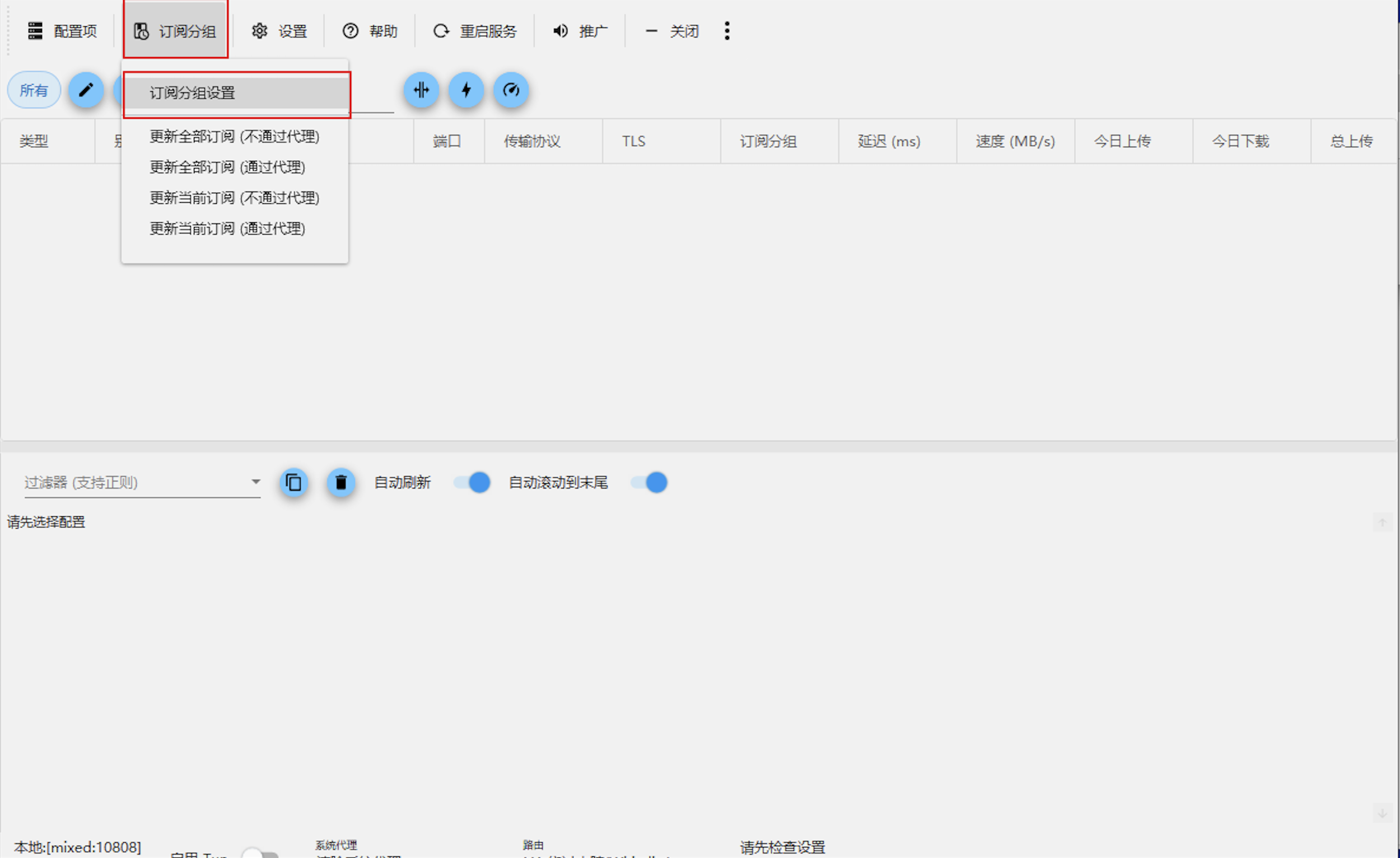Click the 重启服务 reload icon

pyautogui.click(x=441, y=31)
